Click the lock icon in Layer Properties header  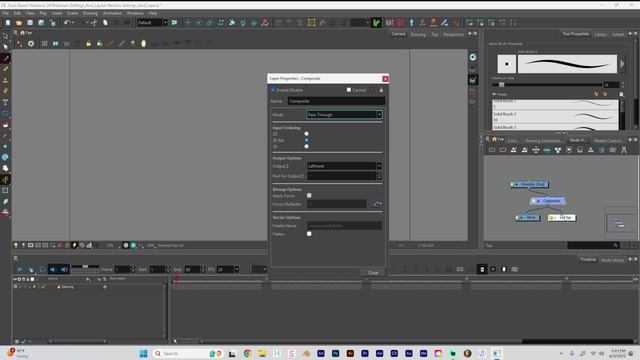tap(381, 90)
